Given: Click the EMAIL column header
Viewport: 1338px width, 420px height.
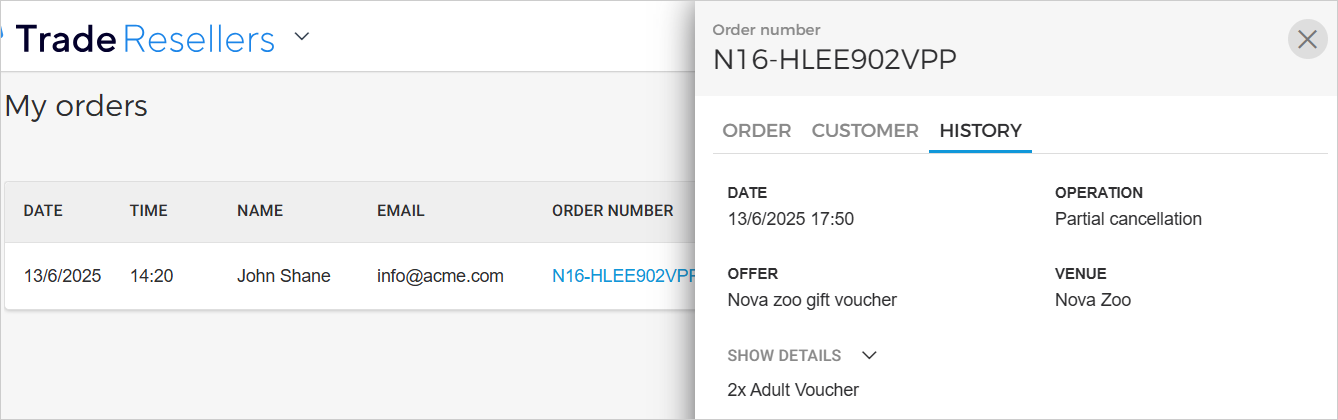Looking at the screenshot, I should coord(401,211).
